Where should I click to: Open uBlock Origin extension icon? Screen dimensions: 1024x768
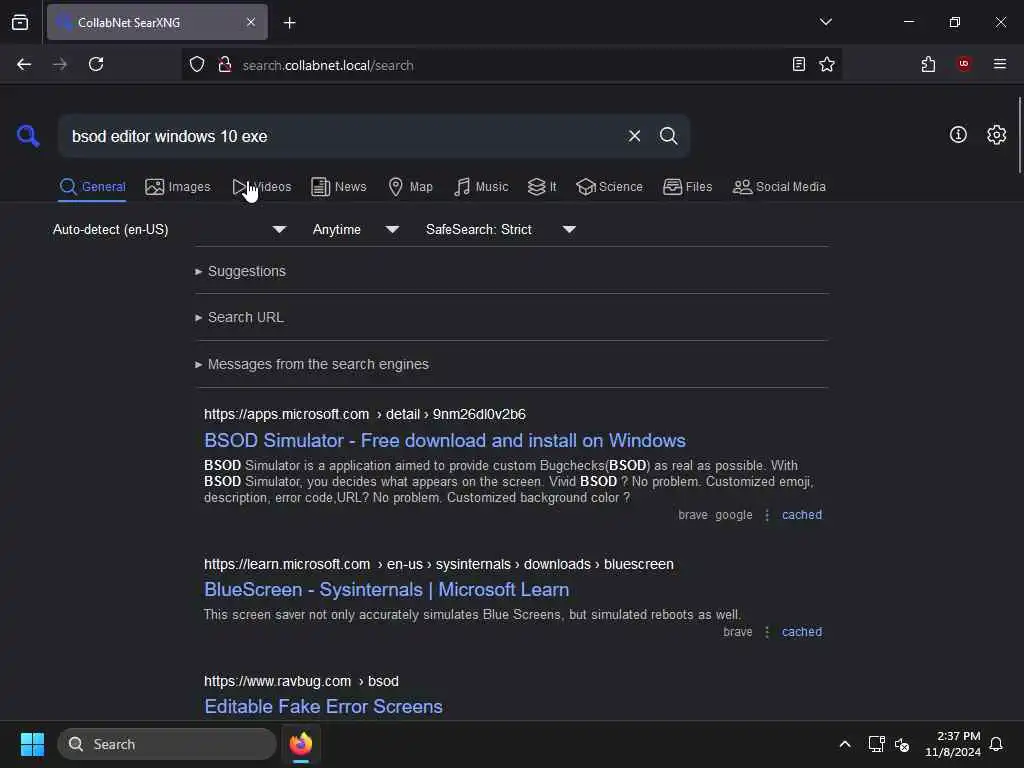click(964, 64)
